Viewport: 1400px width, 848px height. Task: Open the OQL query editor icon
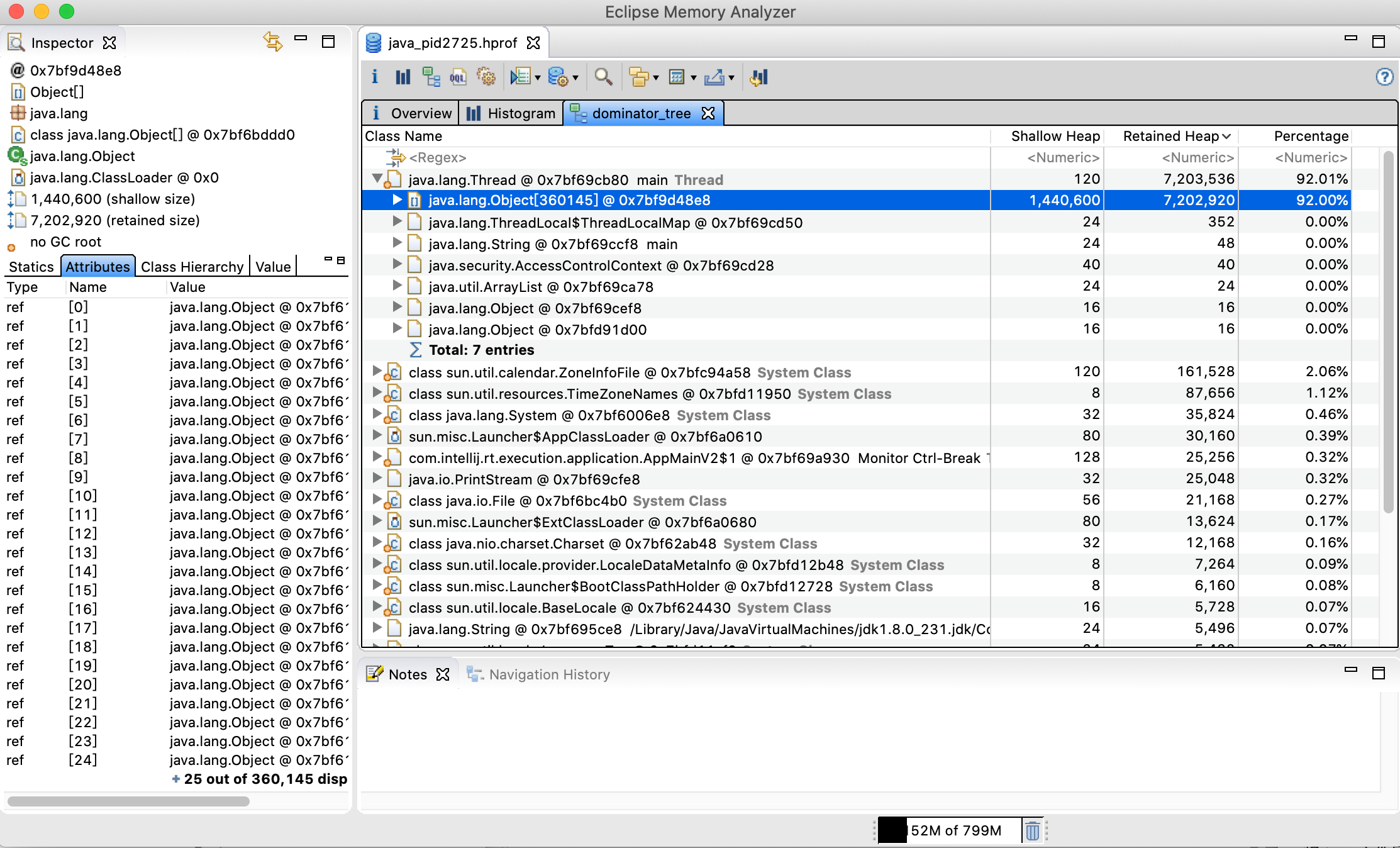coord(458,77)
